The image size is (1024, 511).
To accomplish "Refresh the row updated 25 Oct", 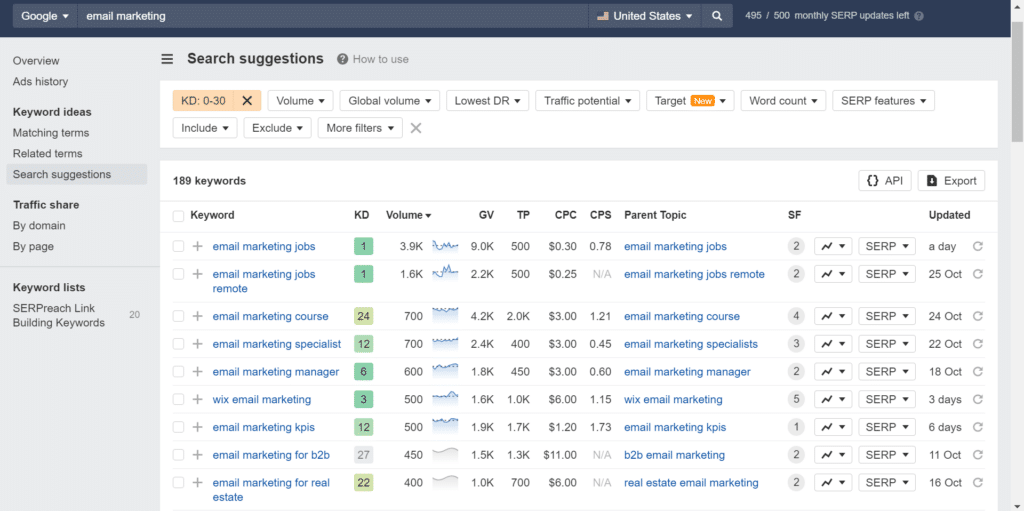I will [x=978, y=274].
